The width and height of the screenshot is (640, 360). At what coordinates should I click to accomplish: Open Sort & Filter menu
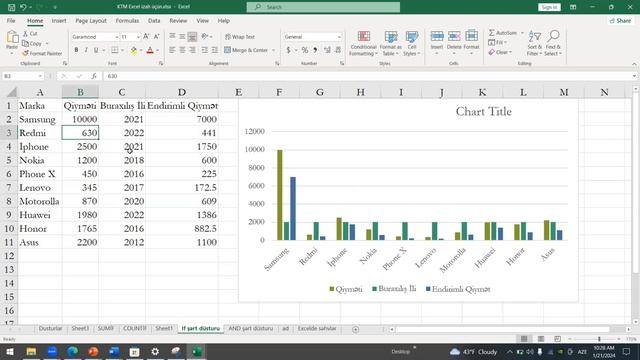pyautogui.click(x=534, y=43)
